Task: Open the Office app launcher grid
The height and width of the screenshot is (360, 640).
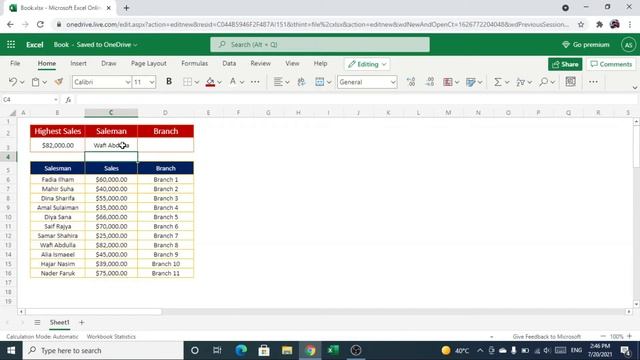Action: click(x=11, y=44)
